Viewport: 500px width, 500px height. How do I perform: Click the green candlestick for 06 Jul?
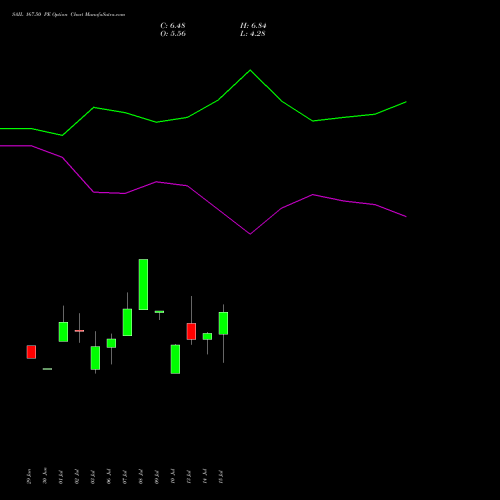[111, 343]
